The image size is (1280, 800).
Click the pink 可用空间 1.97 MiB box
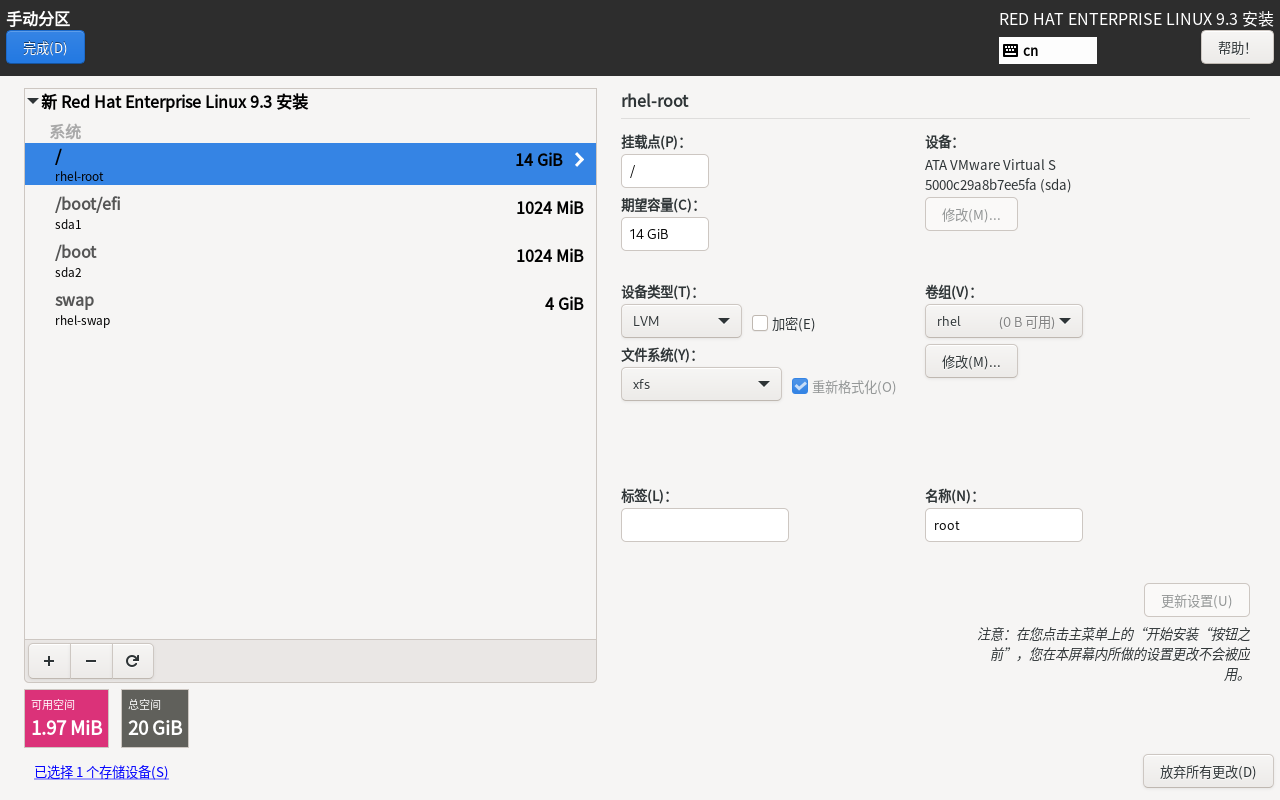click(66, 718)
